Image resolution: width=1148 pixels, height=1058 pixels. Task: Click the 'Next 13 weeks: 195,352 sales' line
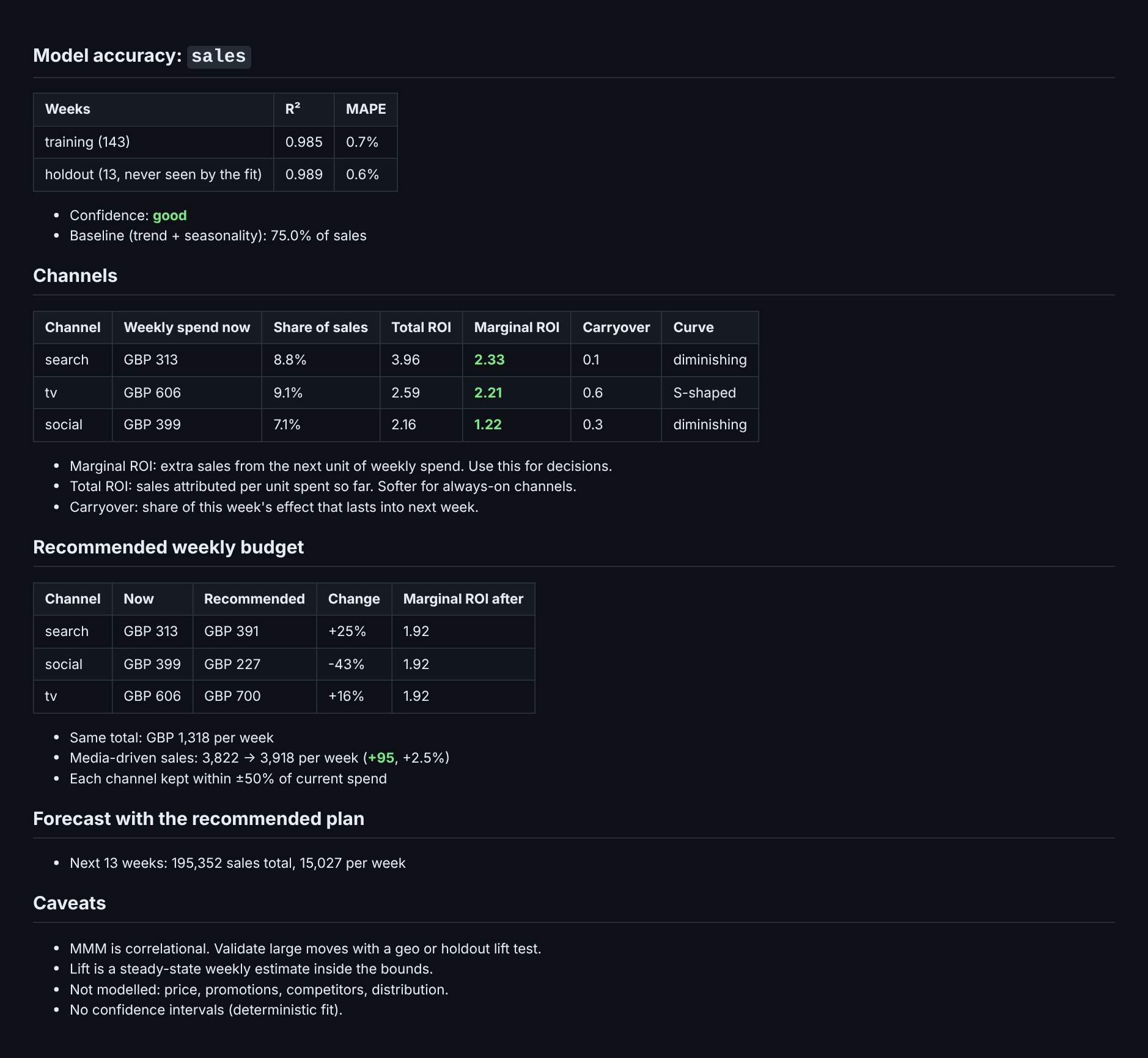[238, 864]
